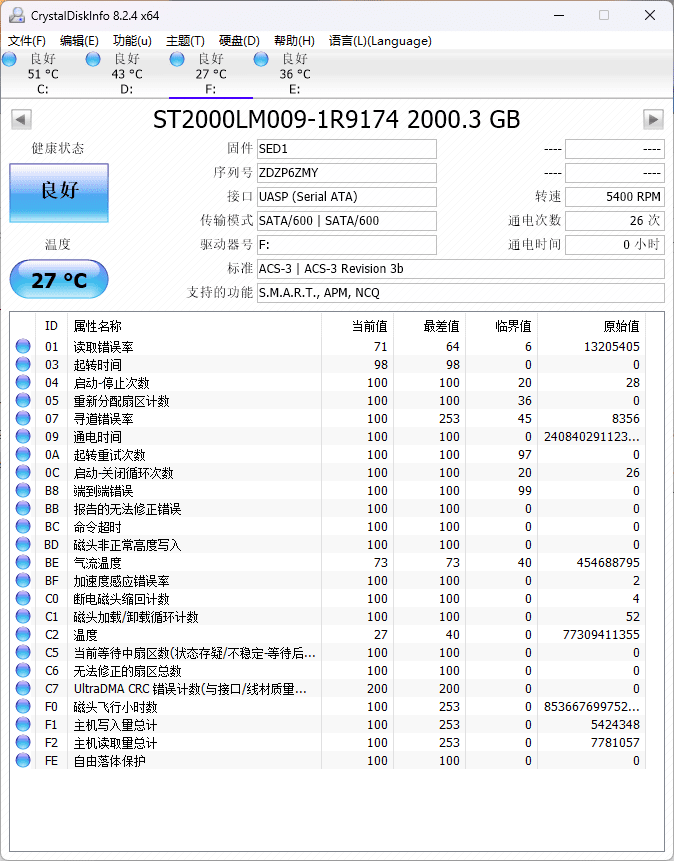This screenshot has width=674, height=861.
Task: Open the 编辑(E) menu
Action: coord(79,41)
